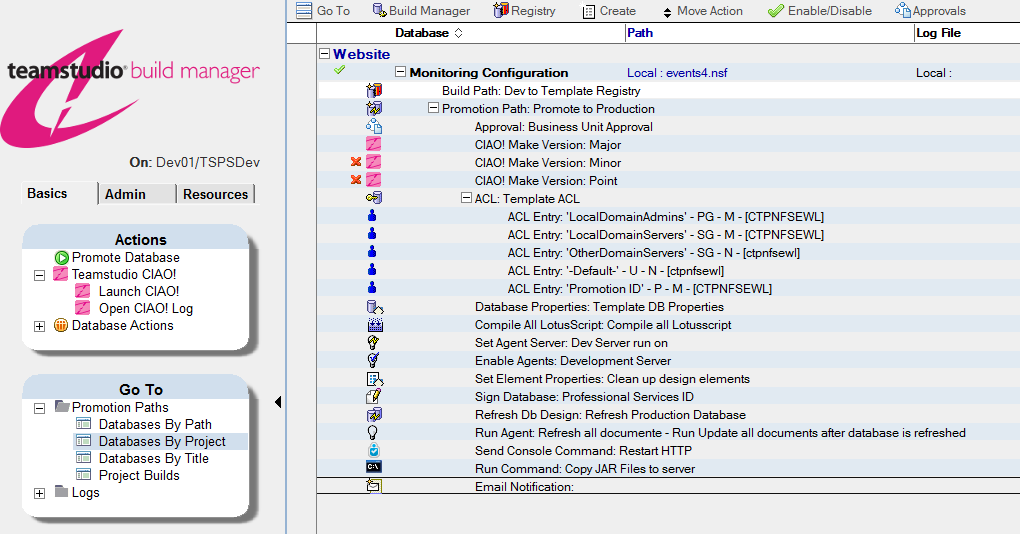This screenshot has height=534, width=1020.
Task: Click the left-arrow pane collapse handle
Action: pyautogui.click(x=278, y=402)
